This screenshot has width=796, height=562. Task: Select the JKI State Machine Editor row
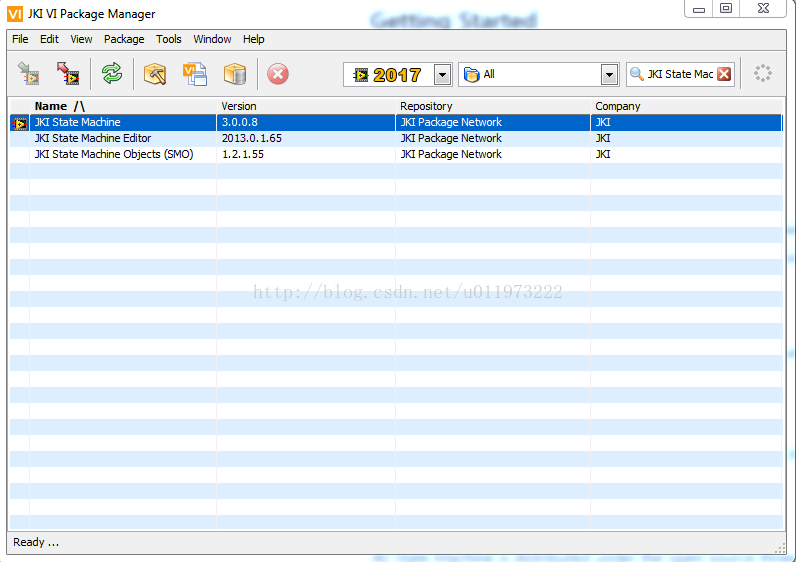396,139
